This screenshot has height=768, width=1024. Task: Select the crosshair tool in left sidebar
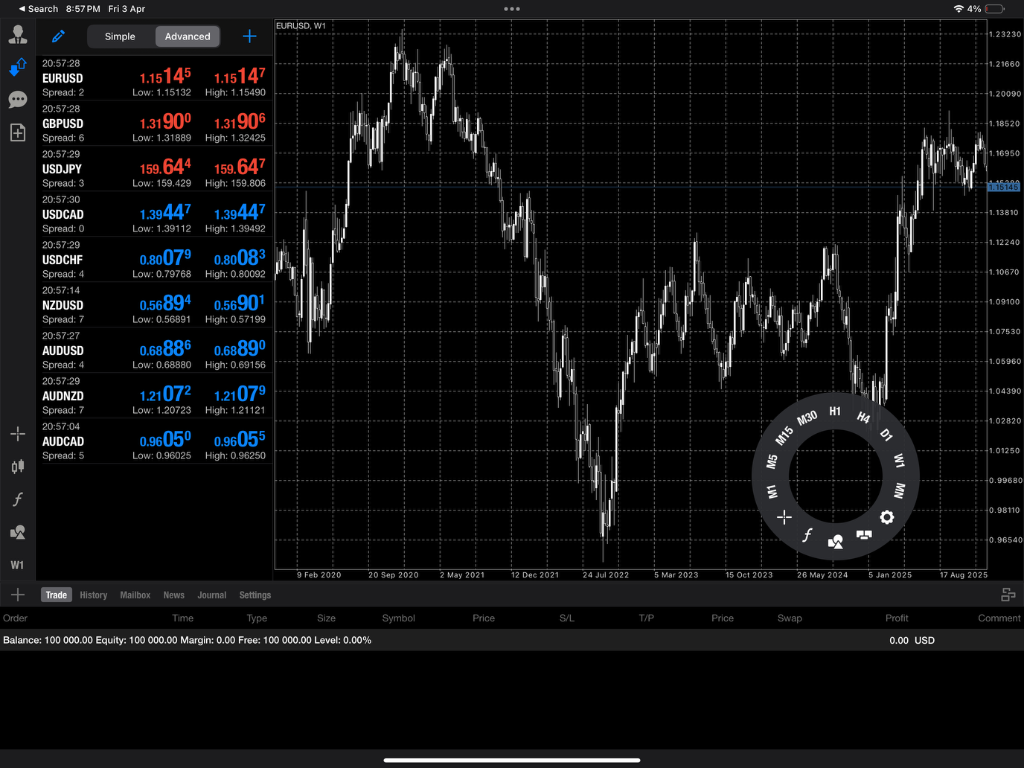point(18,434)
